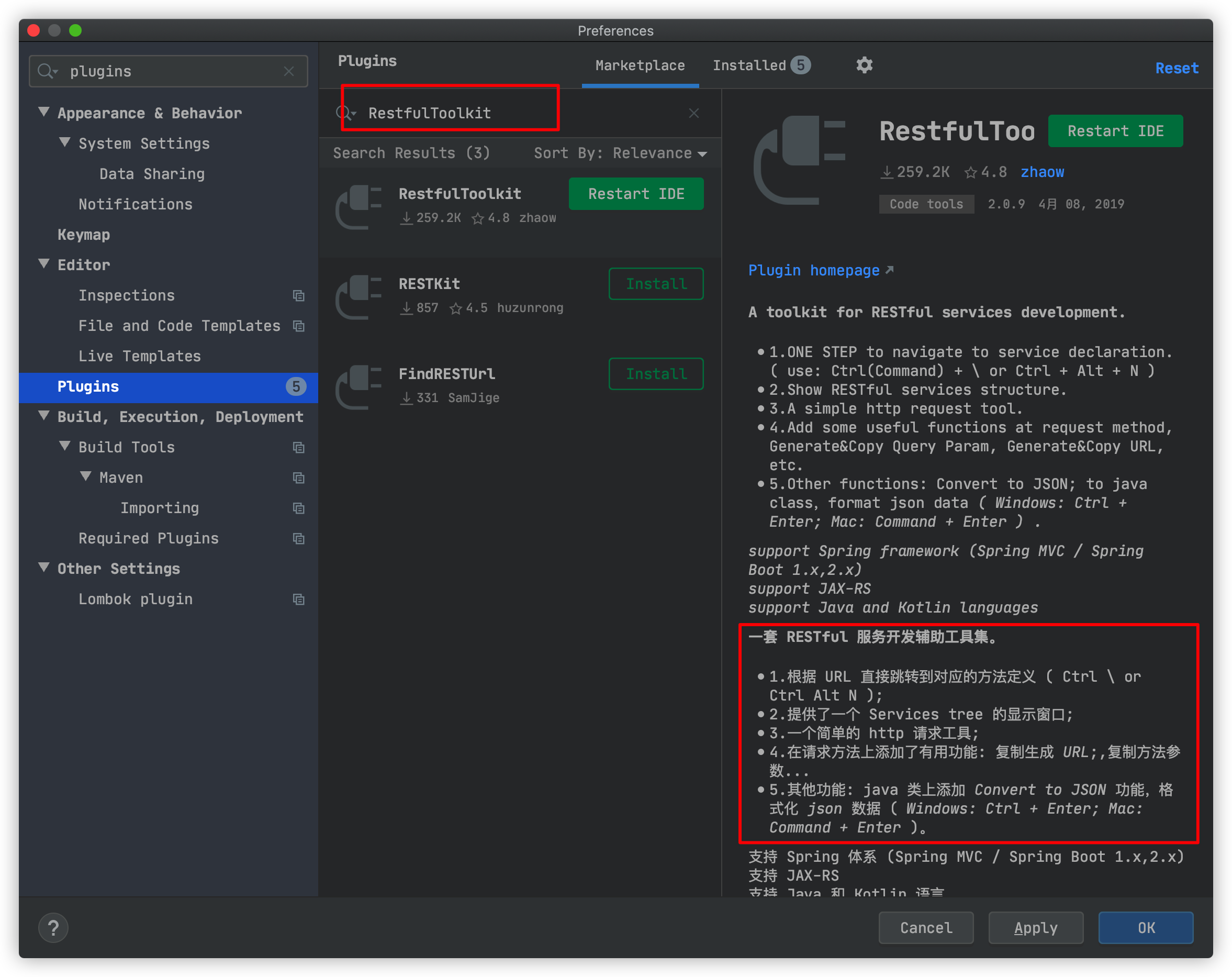Collapse the System Settings node
Viewport: 1232px width, 977px height.
pos(64,142)
